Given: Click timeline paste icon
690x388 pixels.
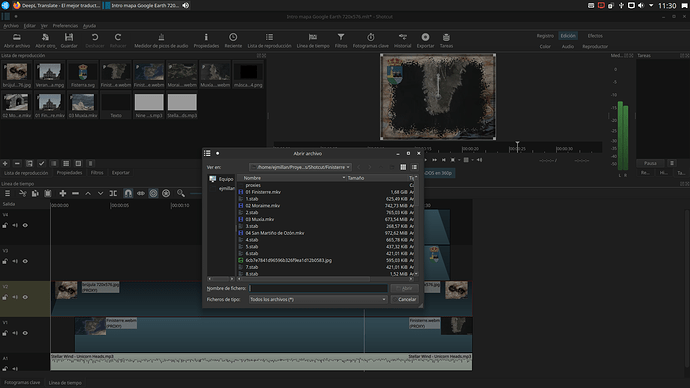Looking at the screenshot, I should [48, 193].
